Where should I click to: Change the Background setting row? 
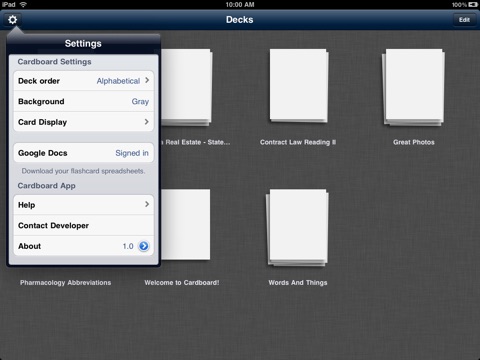tap(84, 101)
